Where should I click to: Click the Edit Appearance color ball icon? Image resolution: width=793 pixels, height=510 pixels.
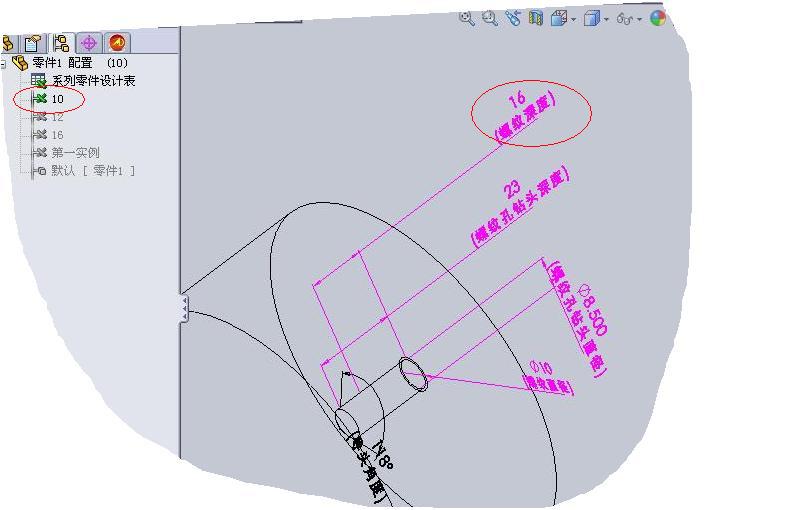pos(657,19)
